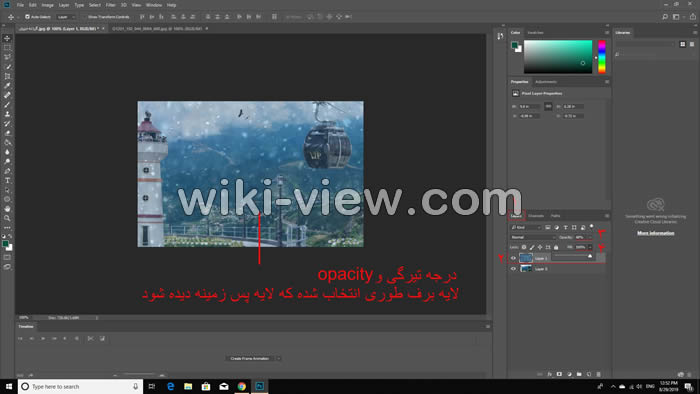The height and width of the screenshot is (394, 700).
Task: Open the Fill value dropdown arrow
Action: point(590,247)
